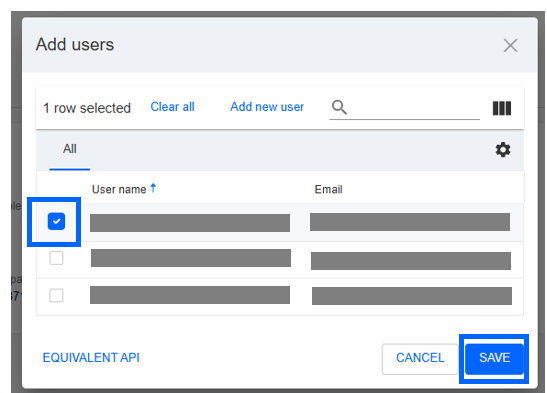Viewport: 547px width, 393px height.
Task: Open the column chooser icon
Action: tap(502, 108)
